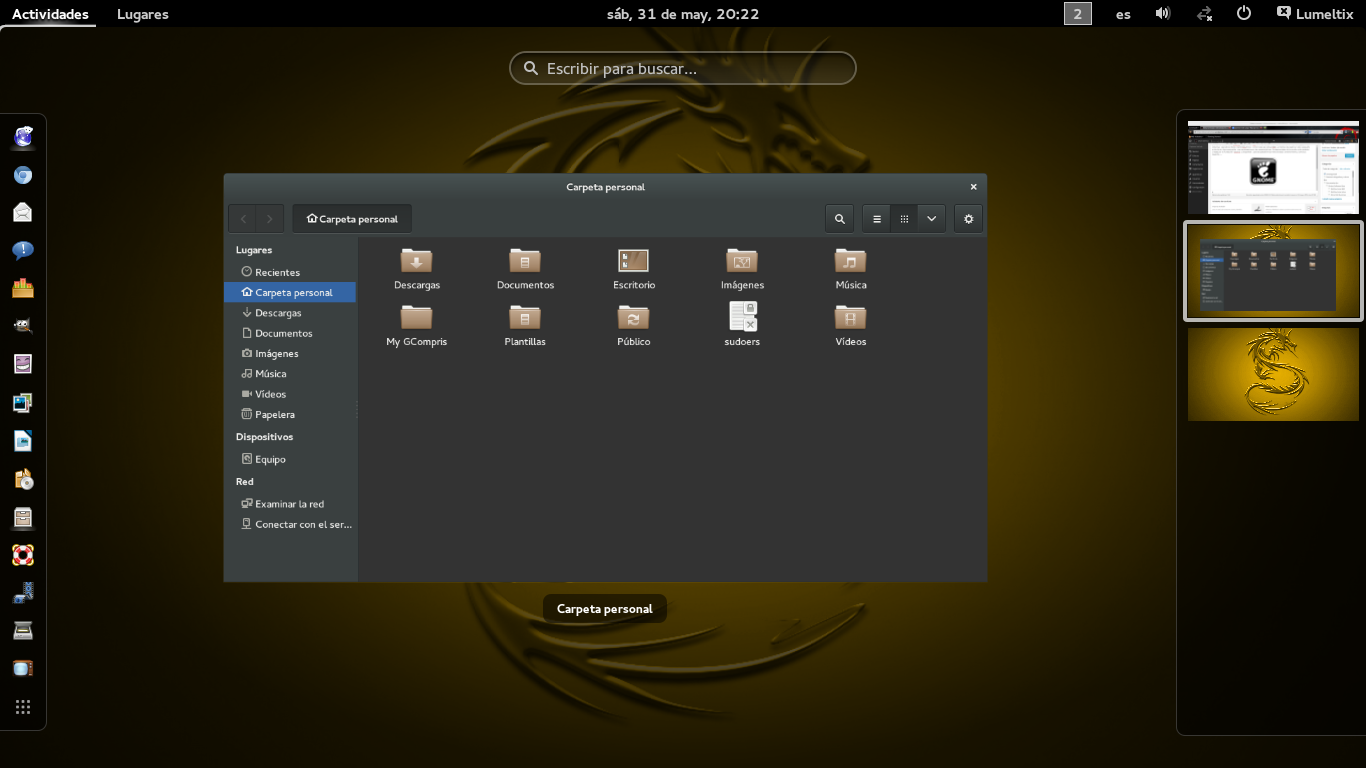Open the Música folder in the file grid

pyautogui.click(x=850, y=262)
